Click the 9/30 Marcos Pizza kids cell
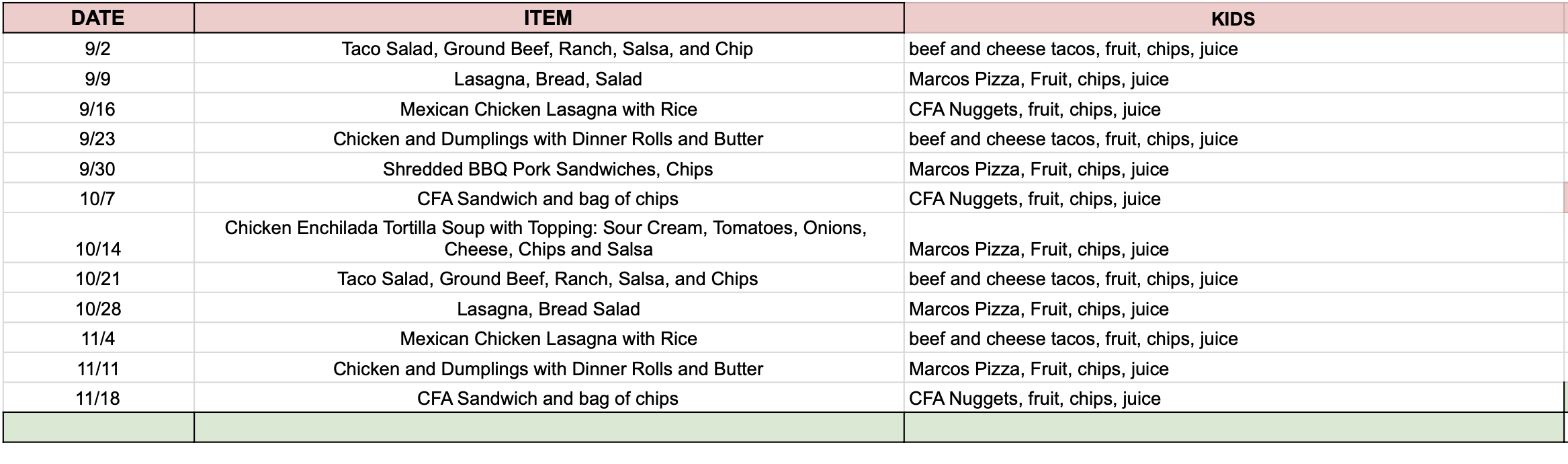Image resolution: width=1568 pixels, height=464 pixels. point(1234,168)
